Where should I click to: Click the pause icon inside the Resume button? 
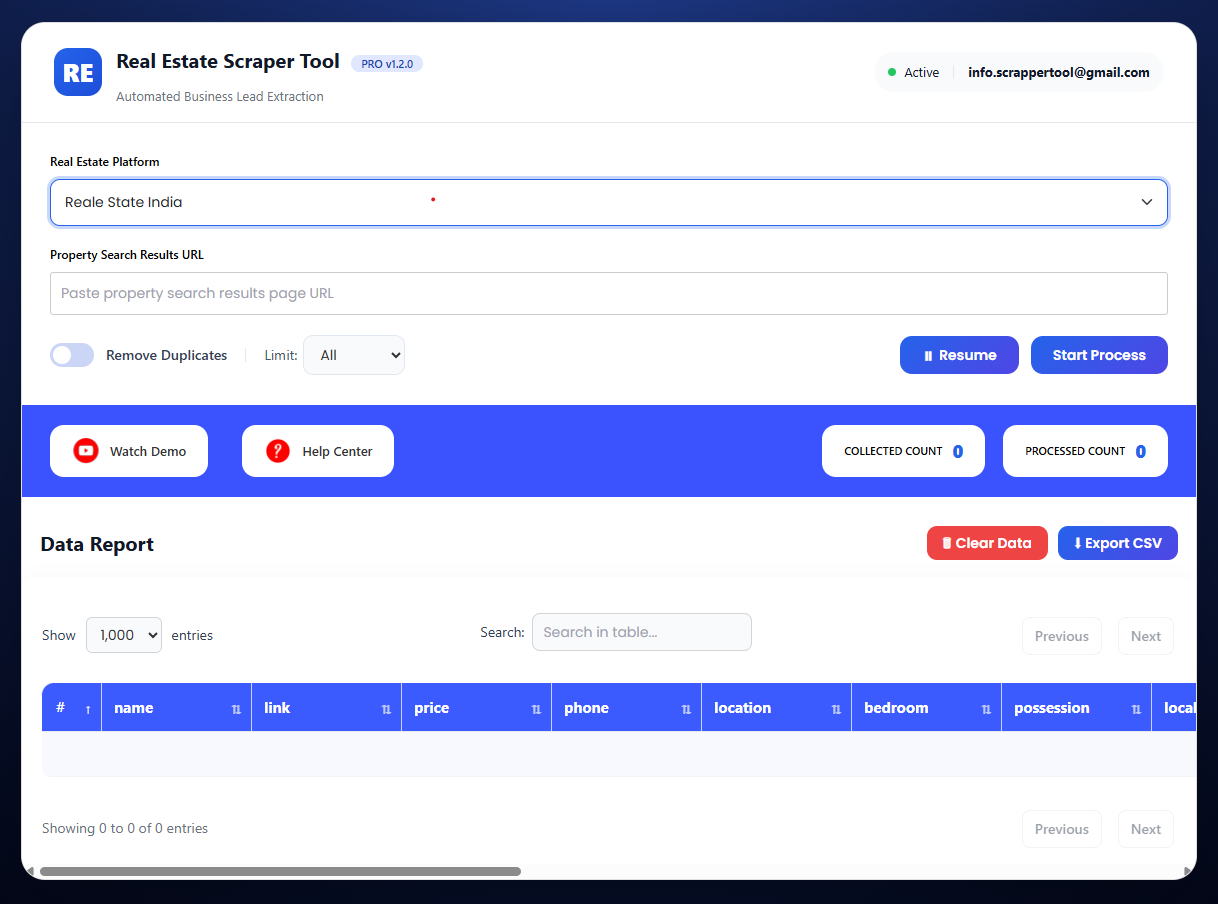[930, 354]
